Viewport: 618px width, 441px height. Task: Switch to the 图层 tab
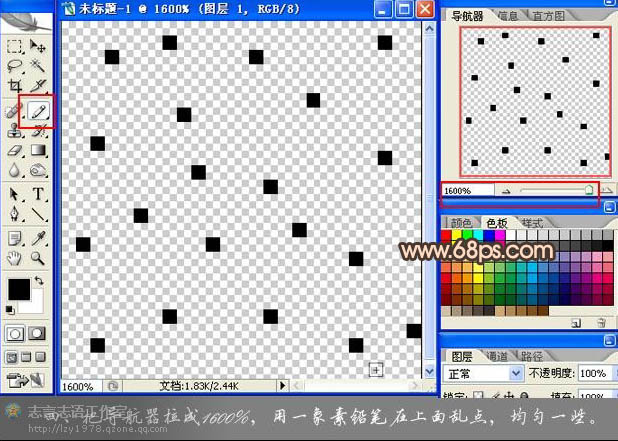[x=462, y=357]
